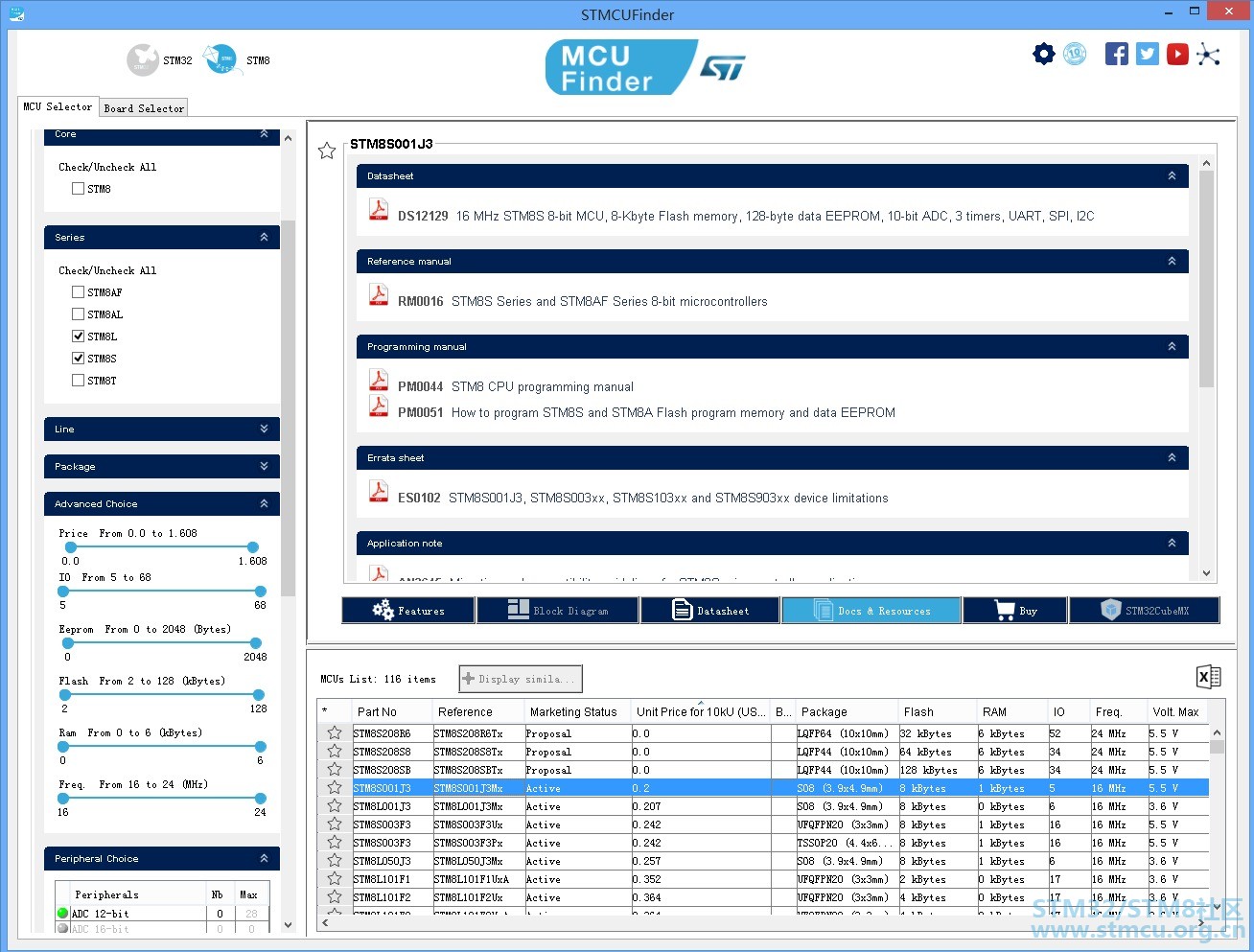Viewport: 1254px width, 952px height.
Task: Star the STM8L101F1 row
Action: (335, 879)
